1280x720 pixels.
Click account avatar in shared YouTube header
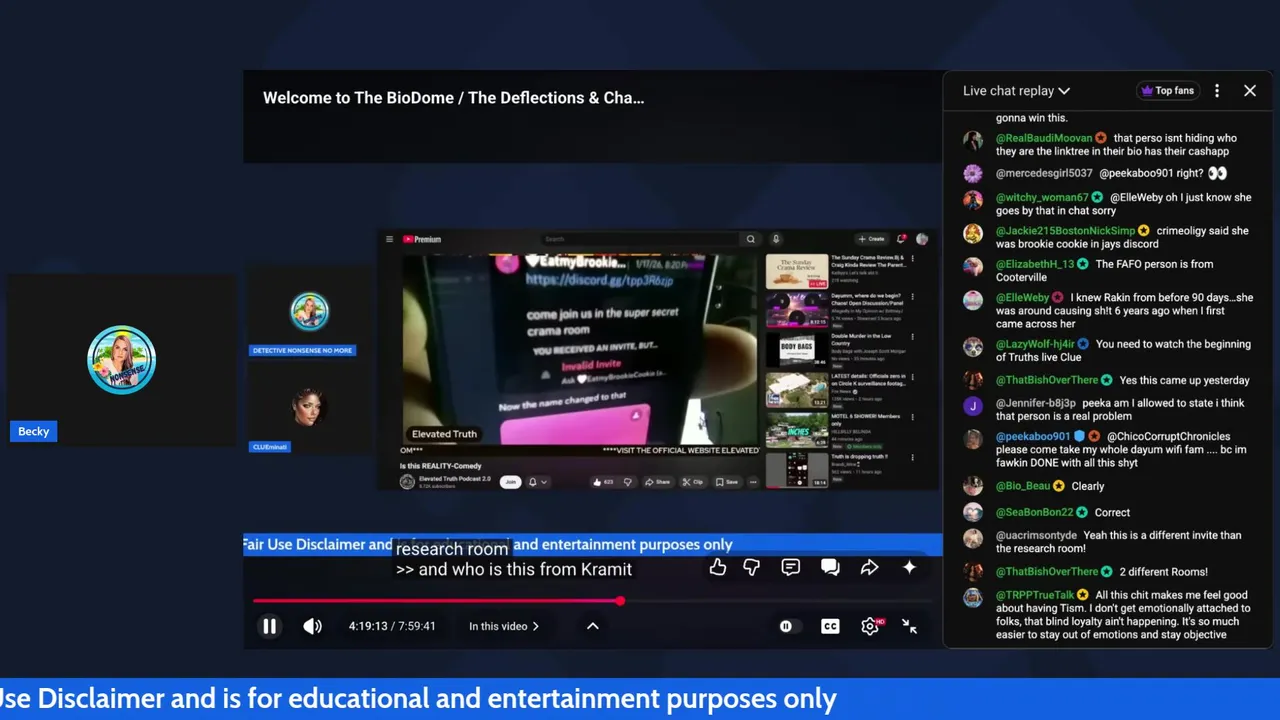tap(922, 239)
